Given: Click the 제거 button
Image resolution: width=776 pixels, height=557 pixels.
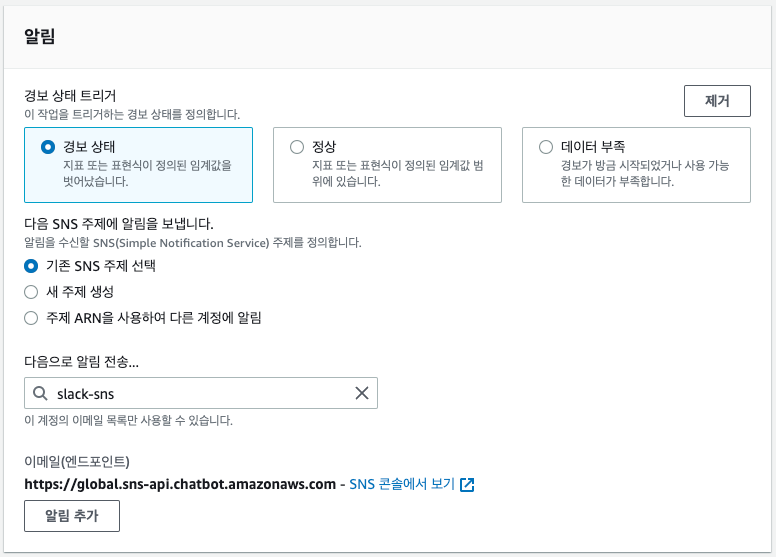Looking at the screenshot, I should (717, 101).
